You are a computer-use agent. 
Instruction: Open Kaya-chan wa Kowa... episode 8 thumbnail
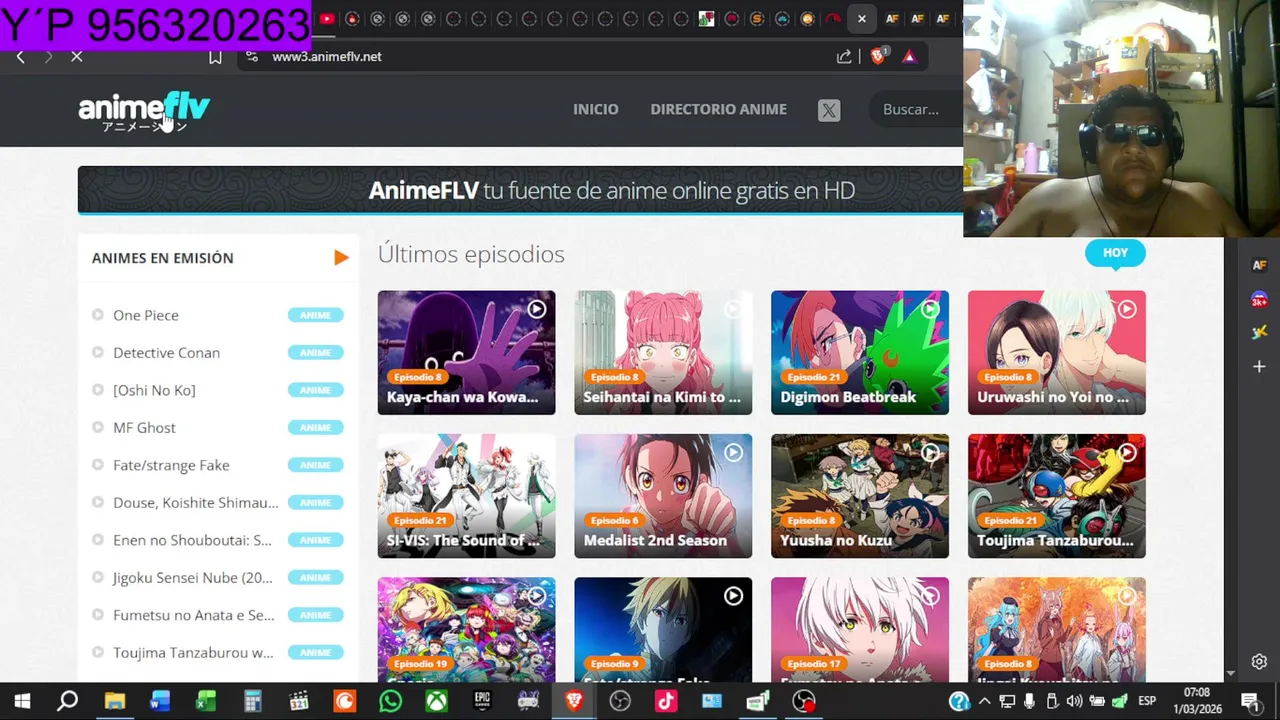point(466,353)
